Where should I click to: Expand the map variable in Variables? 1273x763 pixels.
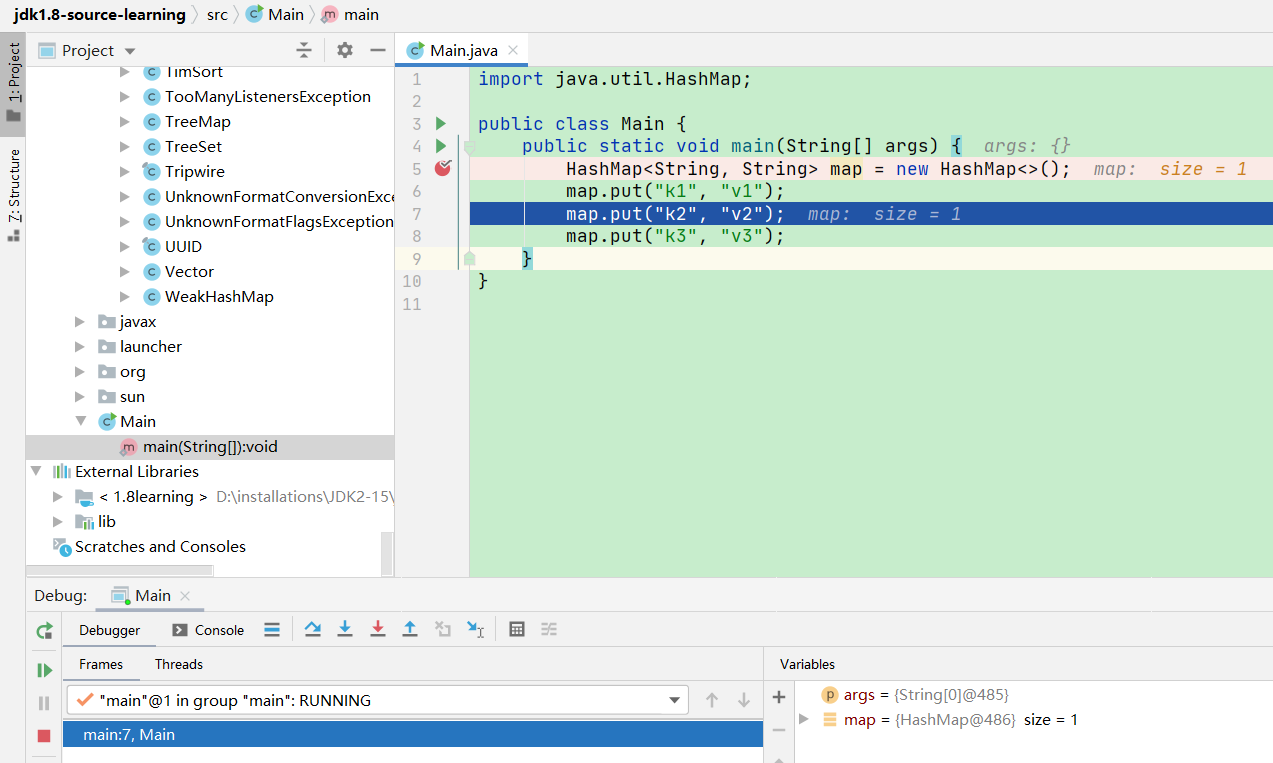tap(804, 720)
